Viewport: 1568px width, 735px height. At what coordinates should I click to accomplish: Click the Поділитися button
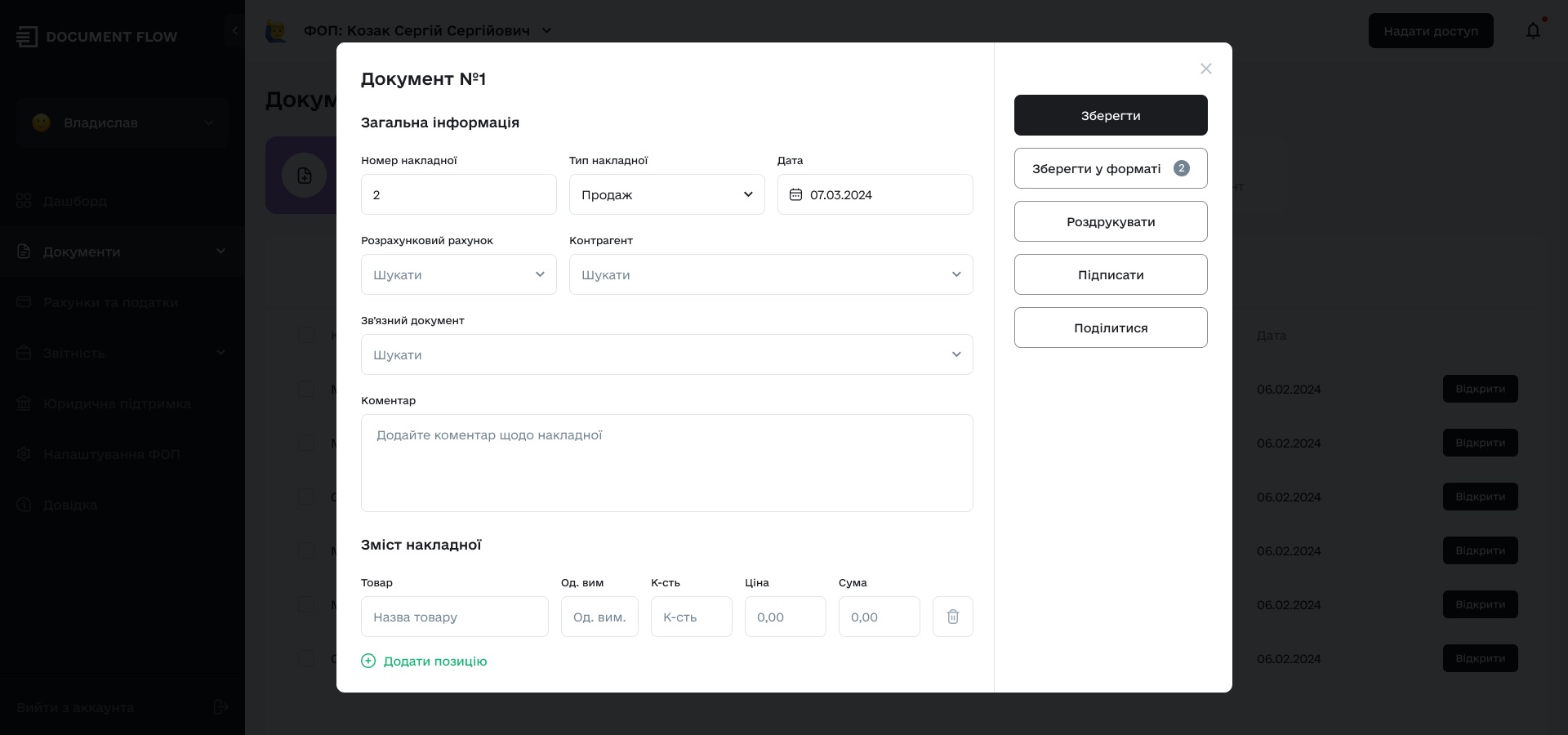click(x=1111, y=327)
